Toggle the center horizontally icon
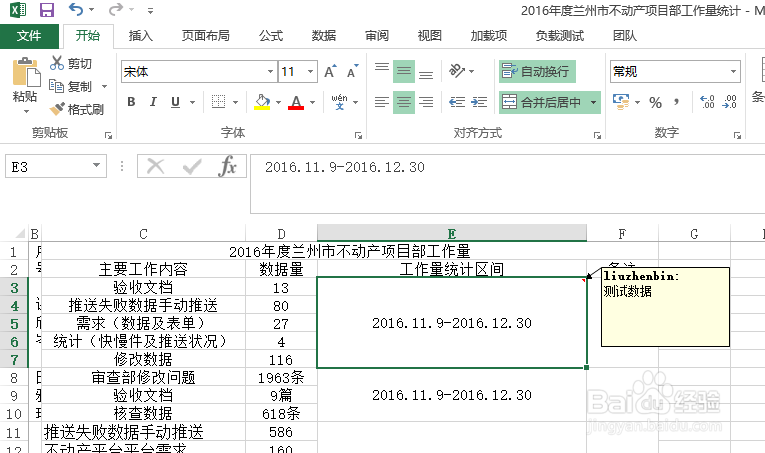This screenshot has height=453, width=765. tap(403, 102)
